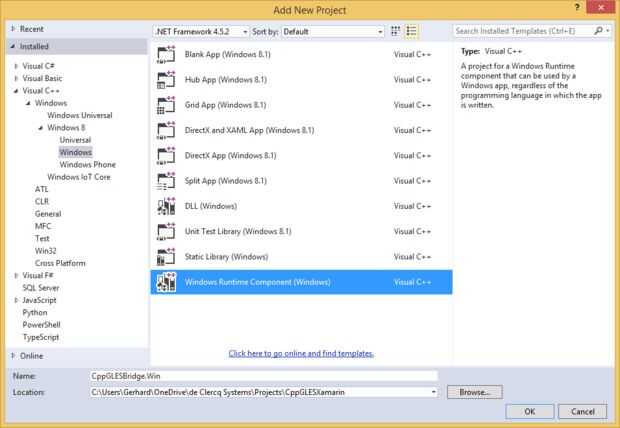This screenshot has height=428, width=620.
Task: Collapse the Windows 8 tree node
Action: [41, 128]
